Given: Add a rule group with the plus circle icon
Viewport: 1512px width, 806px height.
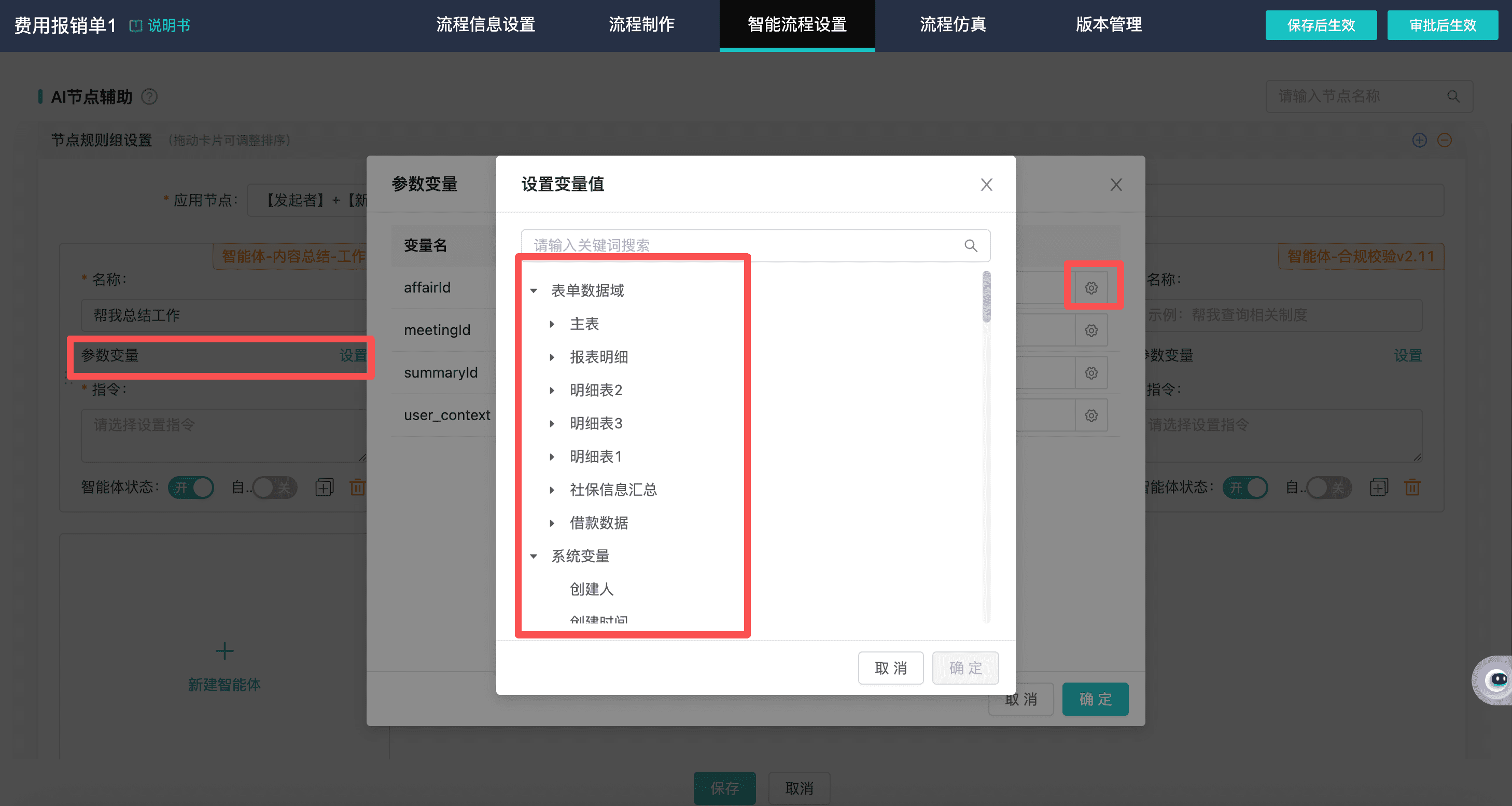Looking at the screenshot, I should click(x=1419, y=141).
